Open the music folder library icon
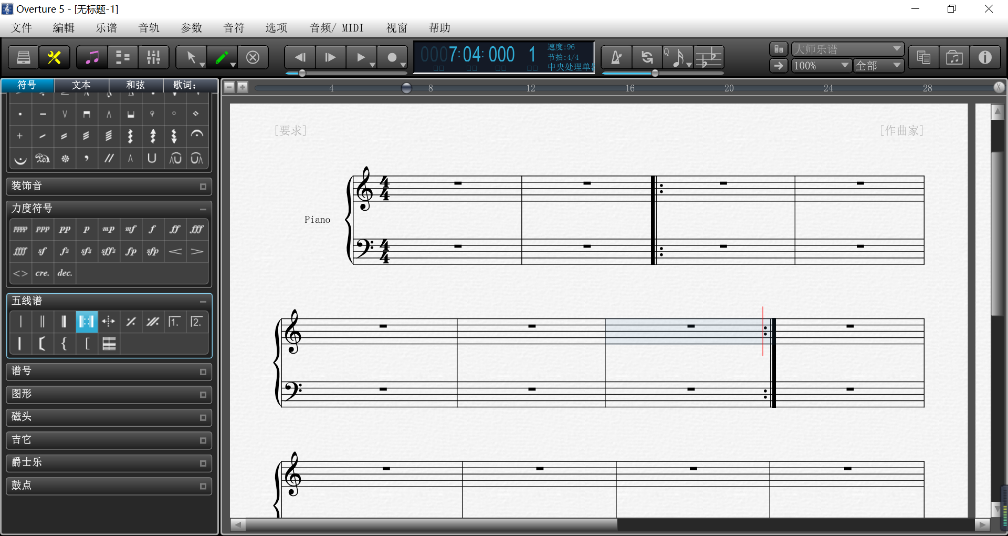Viewport: 1008px width, 536px height. point(955,57)
